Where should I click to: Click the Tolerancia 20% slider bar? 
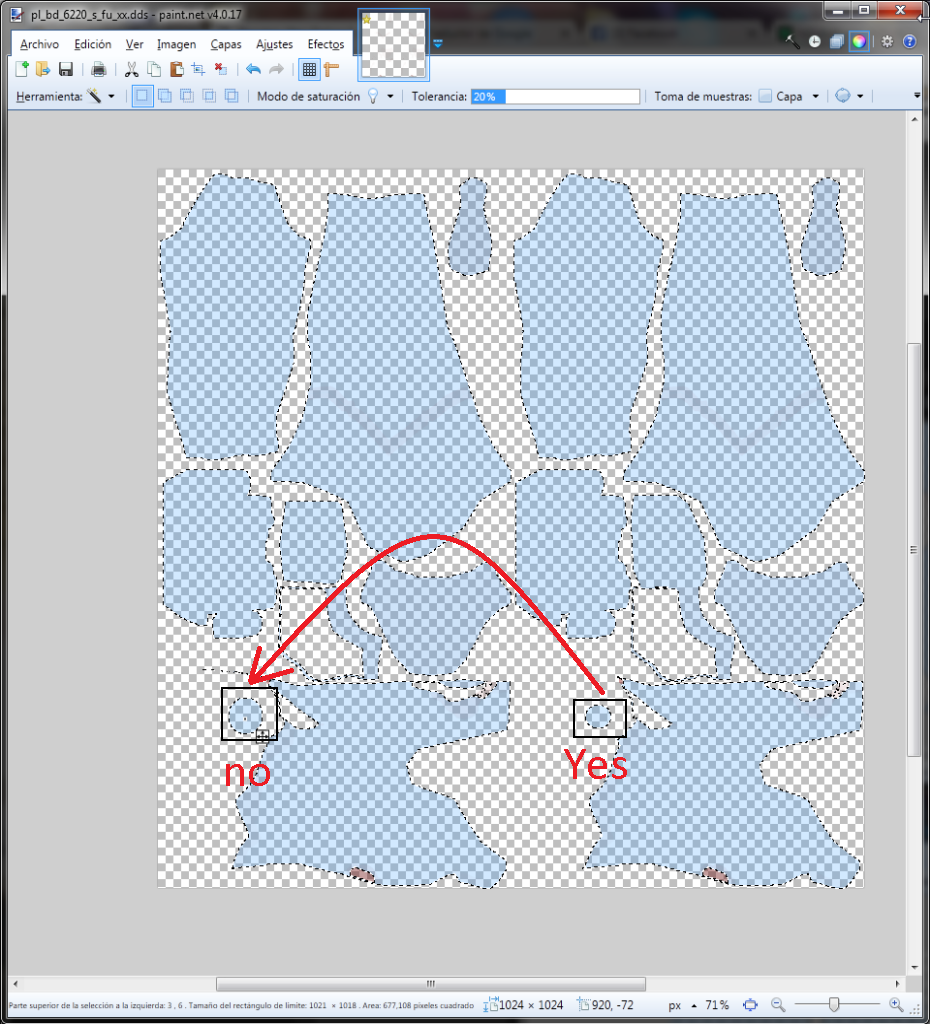555,97
